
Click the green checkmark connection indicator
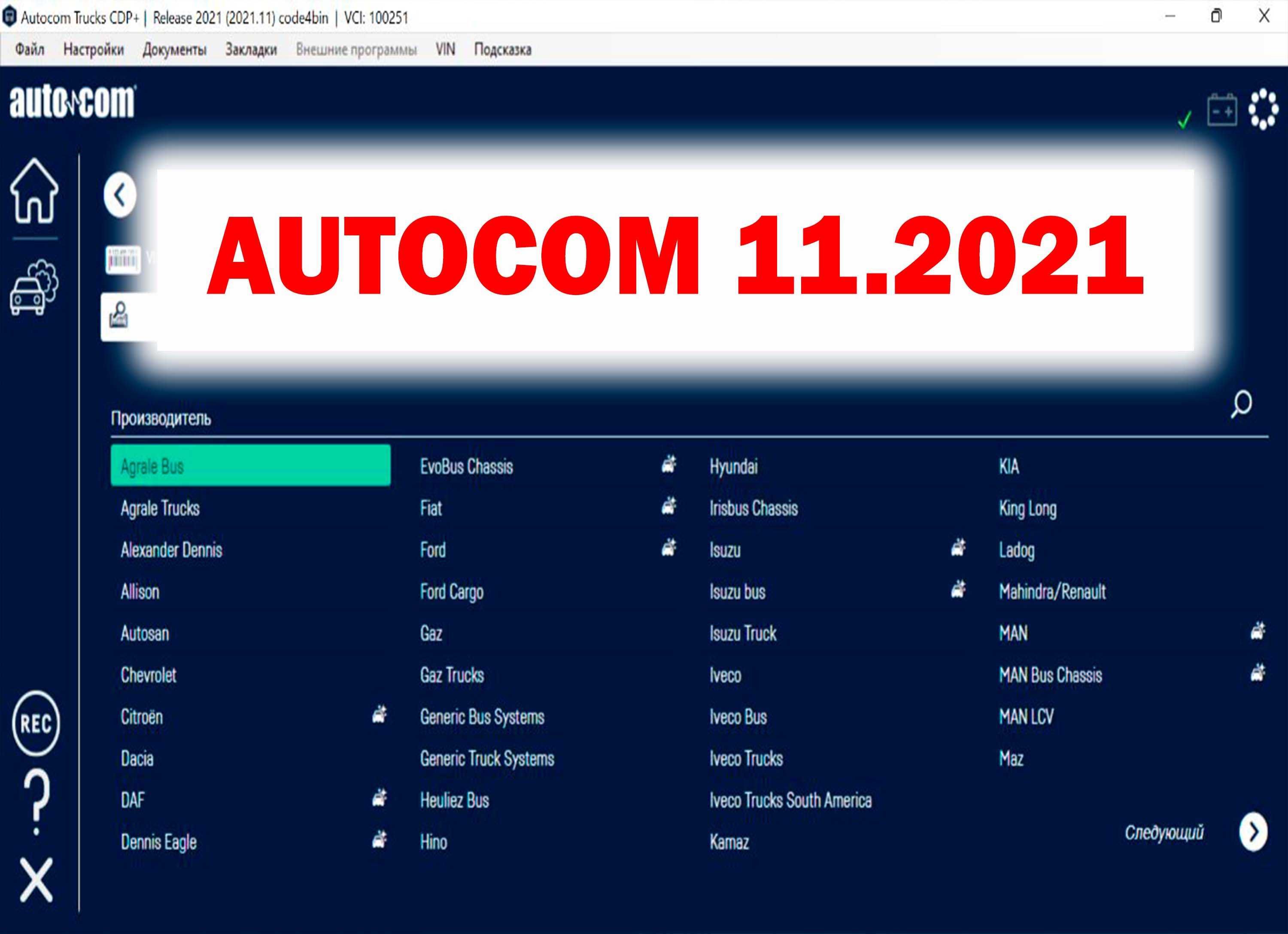point(1185,119)
